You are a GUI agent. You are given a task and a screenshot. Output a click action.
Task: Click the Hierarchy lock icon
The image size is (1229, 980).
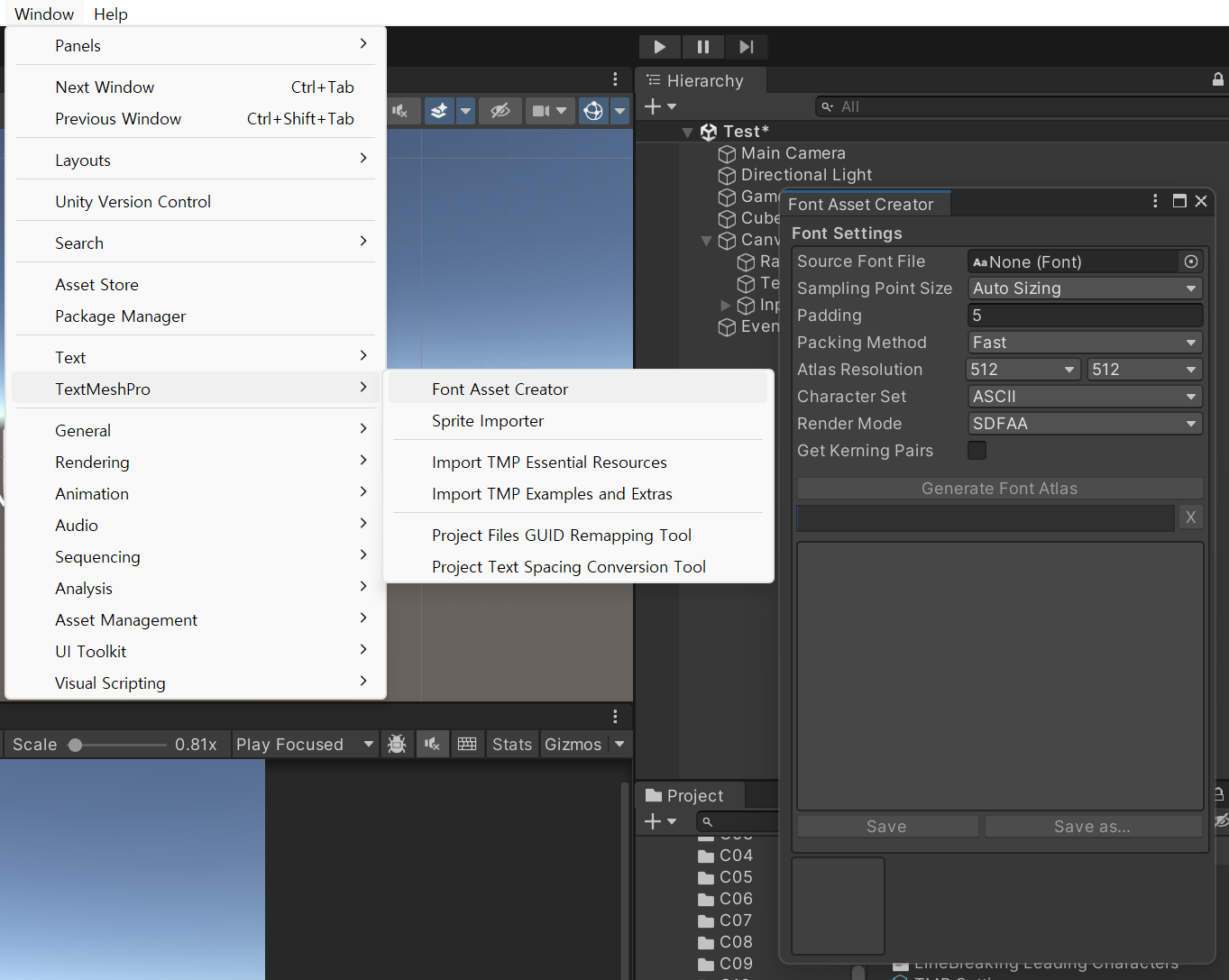[x=1218, y=79]
